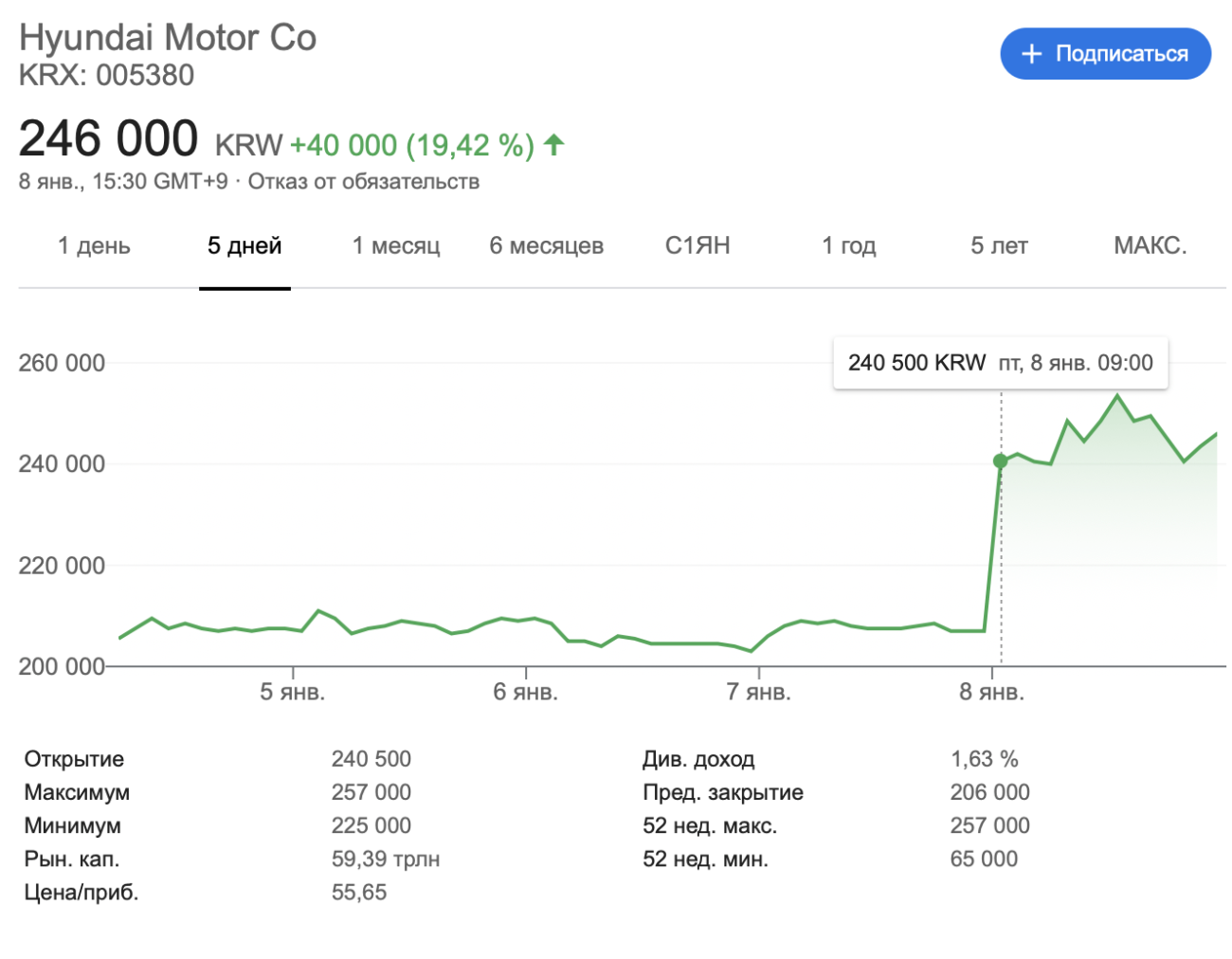Select the 1 день range tab
The width and height of the screenshot is (1232, 959).
coord(94,246)
